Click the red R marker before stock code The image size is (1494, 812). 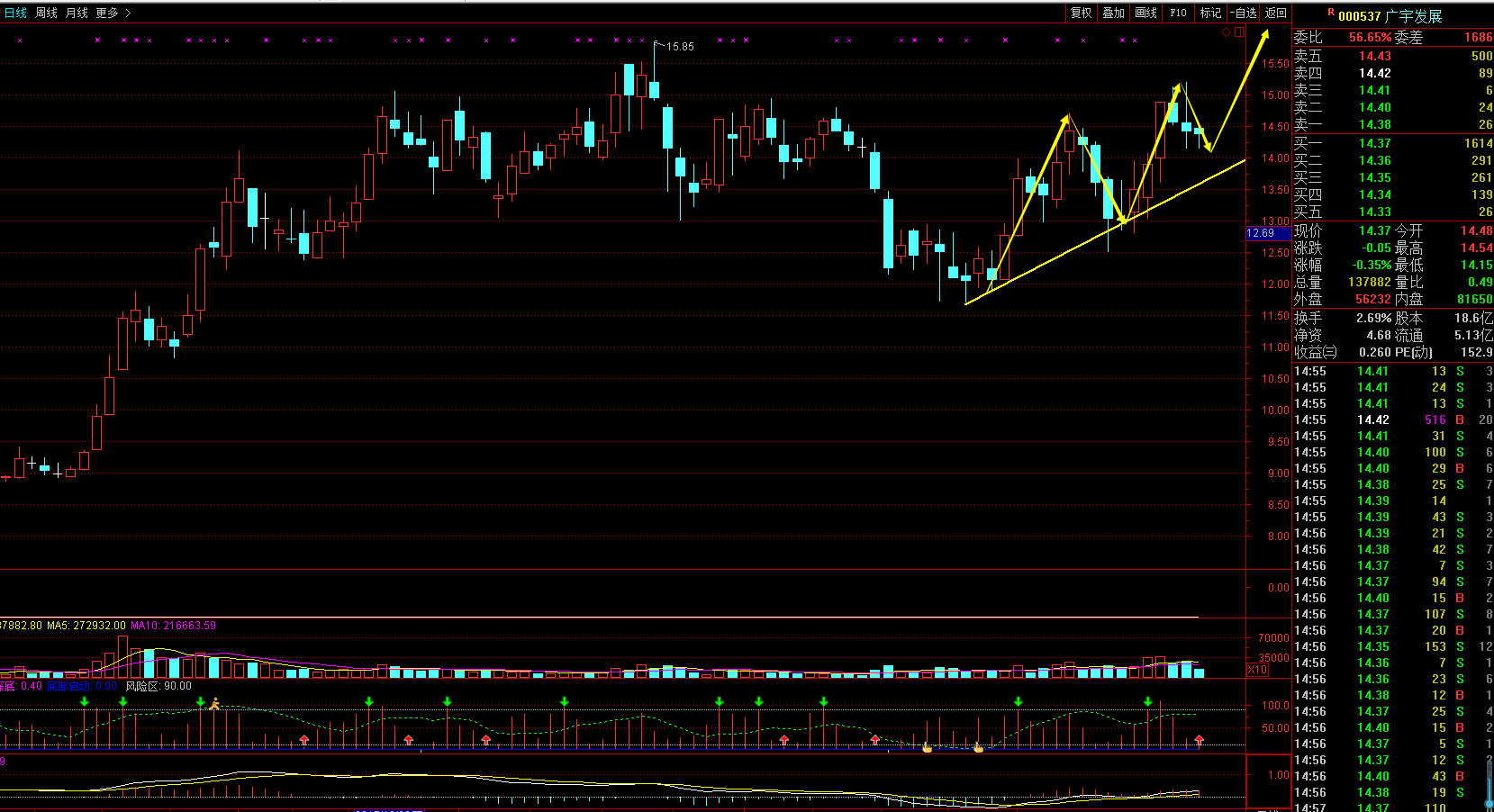tap(1331, 13)
